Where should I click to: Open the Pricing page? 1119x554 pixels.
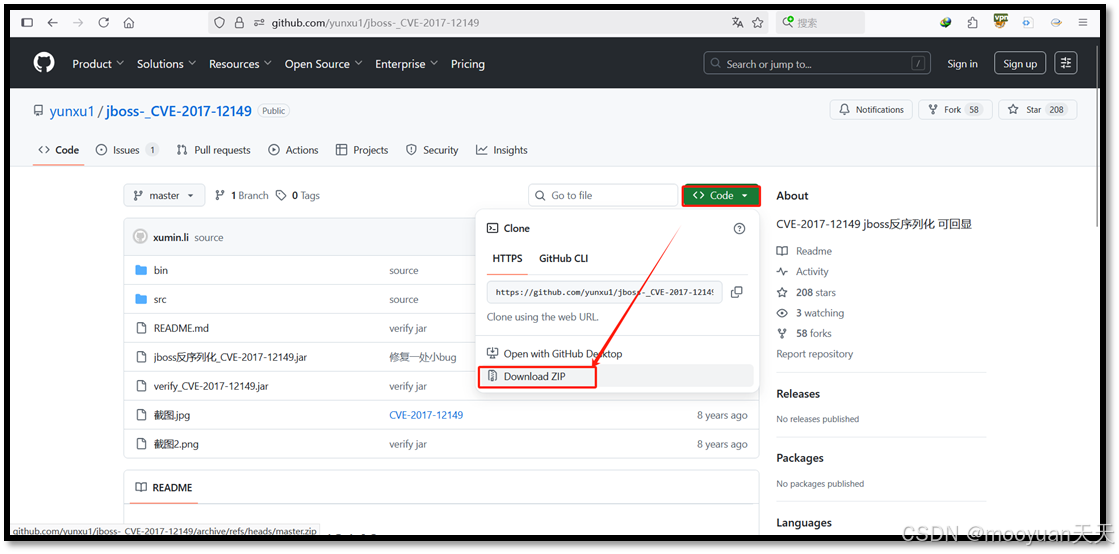pyautogui.click(x=467, y=64)
